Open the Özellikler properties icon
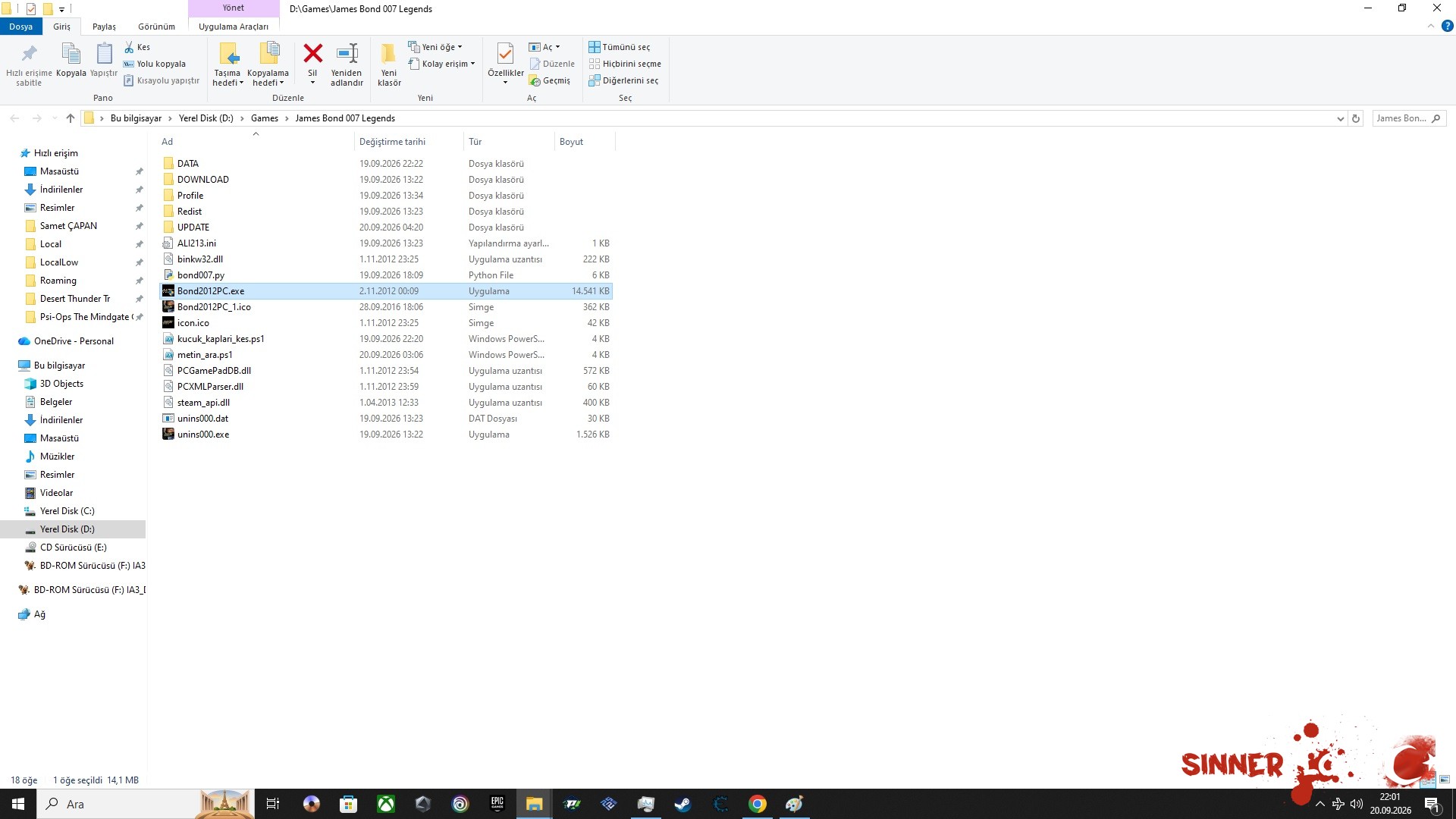Screen dimensions: 1456x819 (505, 54)
